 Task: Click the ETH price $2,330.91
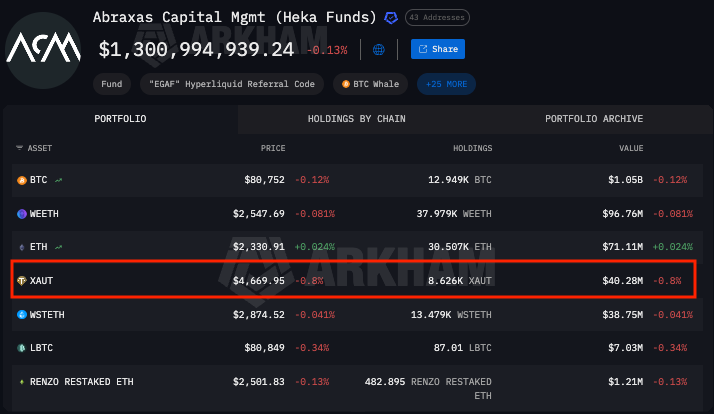click(259, 247)
